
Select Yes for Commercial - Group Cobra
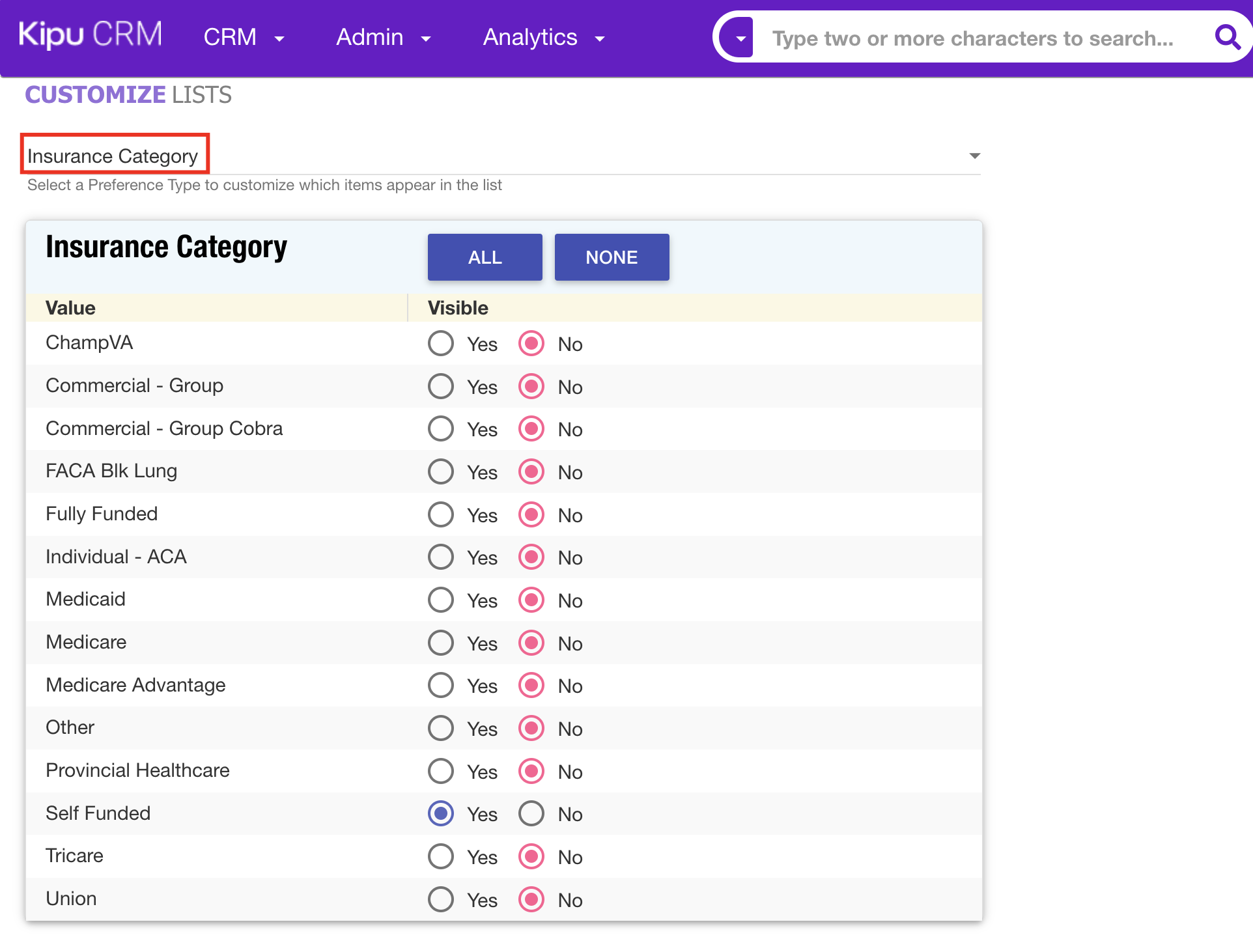[x=441, y=428]
